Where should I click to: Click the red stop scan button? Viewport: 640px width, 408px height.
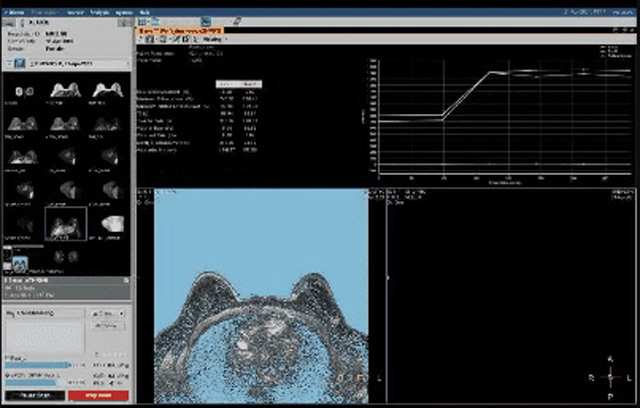tap(100, 396)
